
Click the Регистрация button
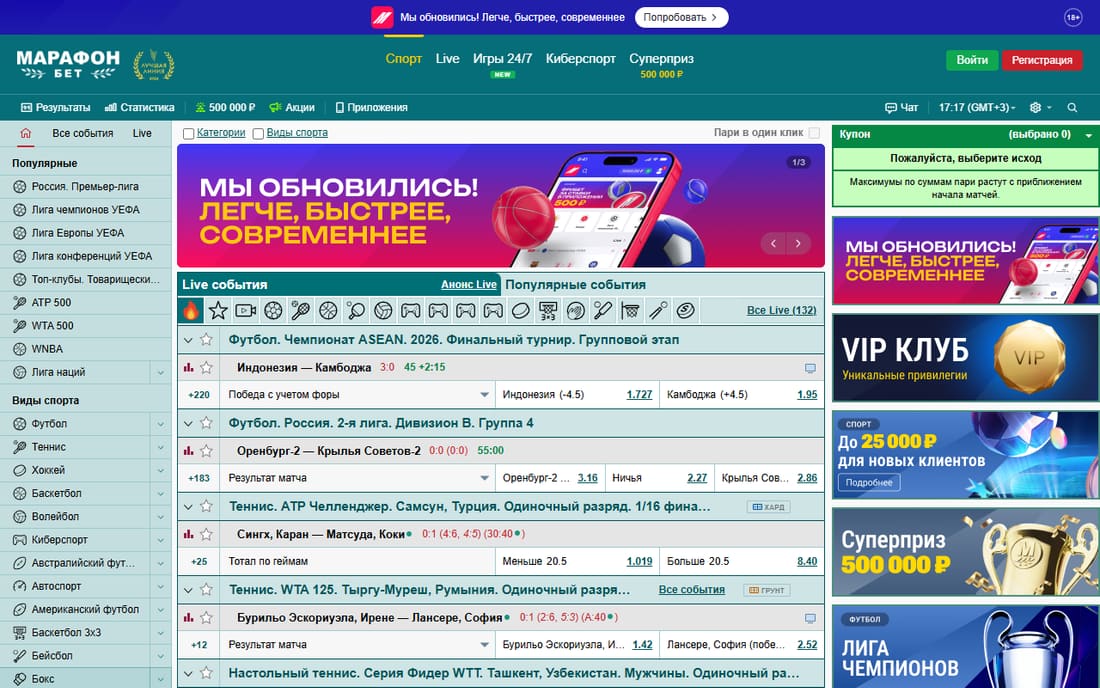click(1042, 60)
